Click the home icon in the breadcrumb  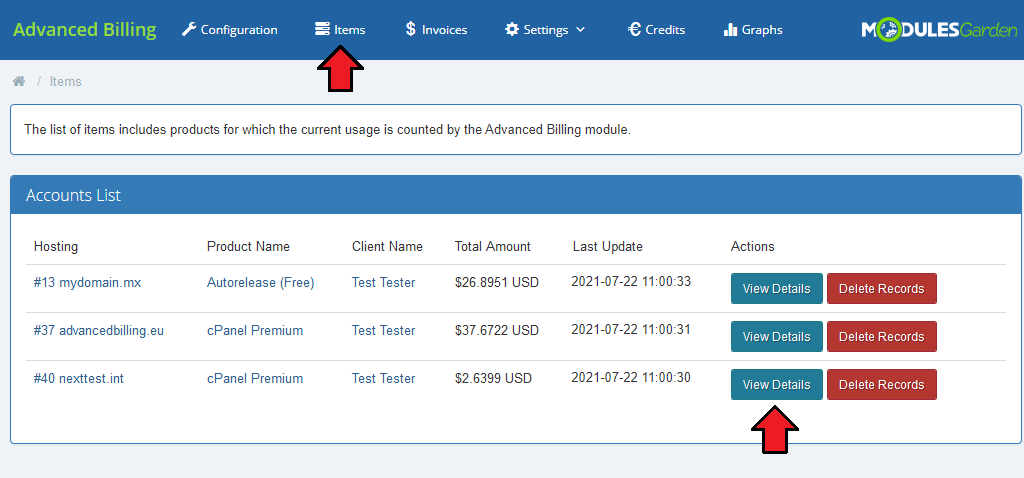pos(19,81)
